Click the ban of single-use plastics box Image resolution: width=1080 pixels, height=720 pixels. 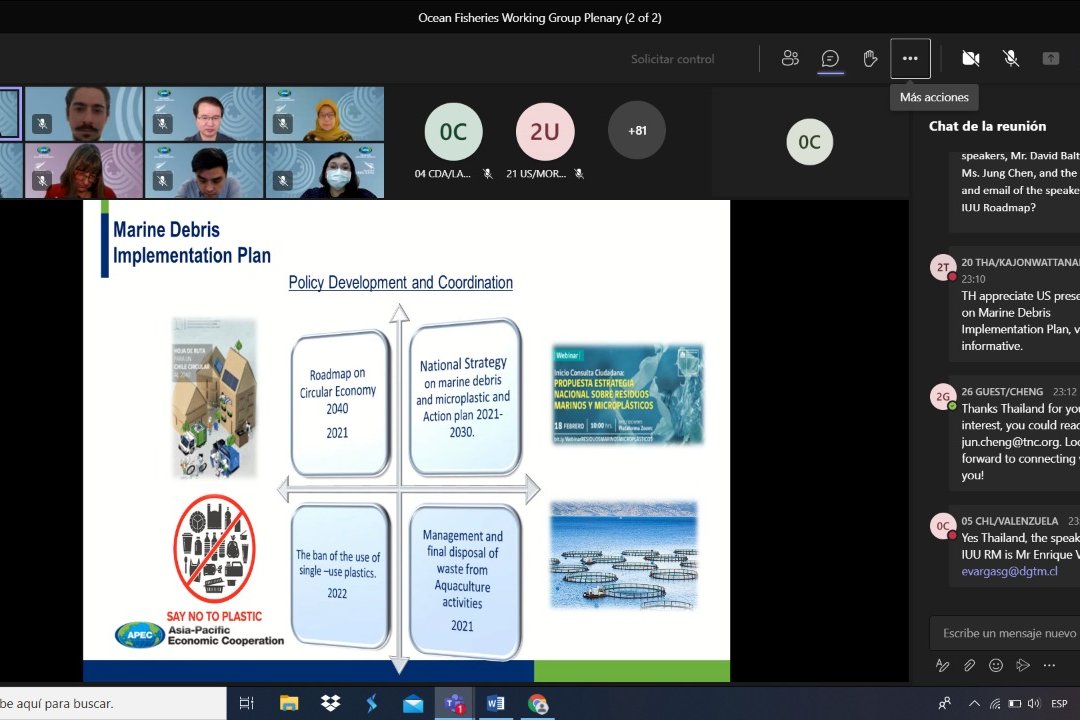(340, 575)
